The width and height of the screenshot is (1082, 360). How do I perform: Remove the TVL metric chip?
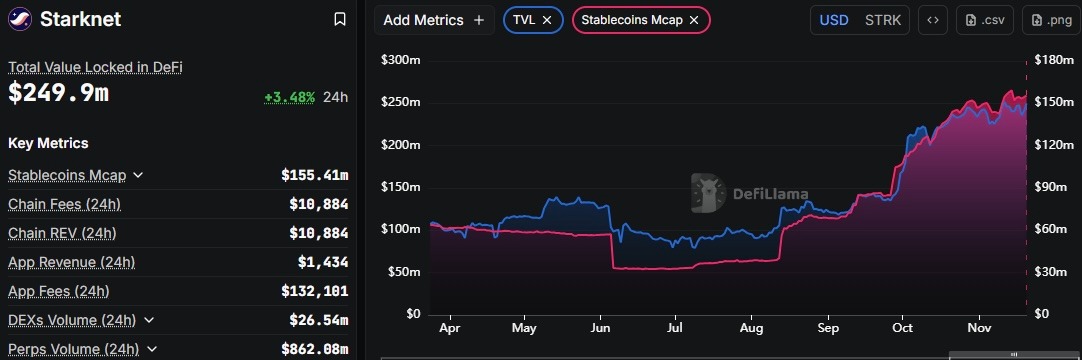point(547,20)
